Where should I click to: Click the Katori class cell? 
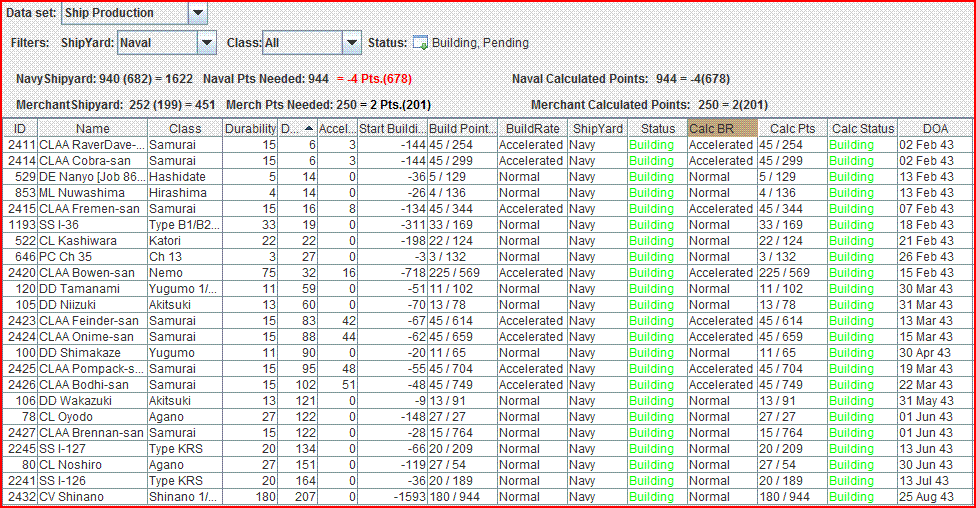[185, 241]
